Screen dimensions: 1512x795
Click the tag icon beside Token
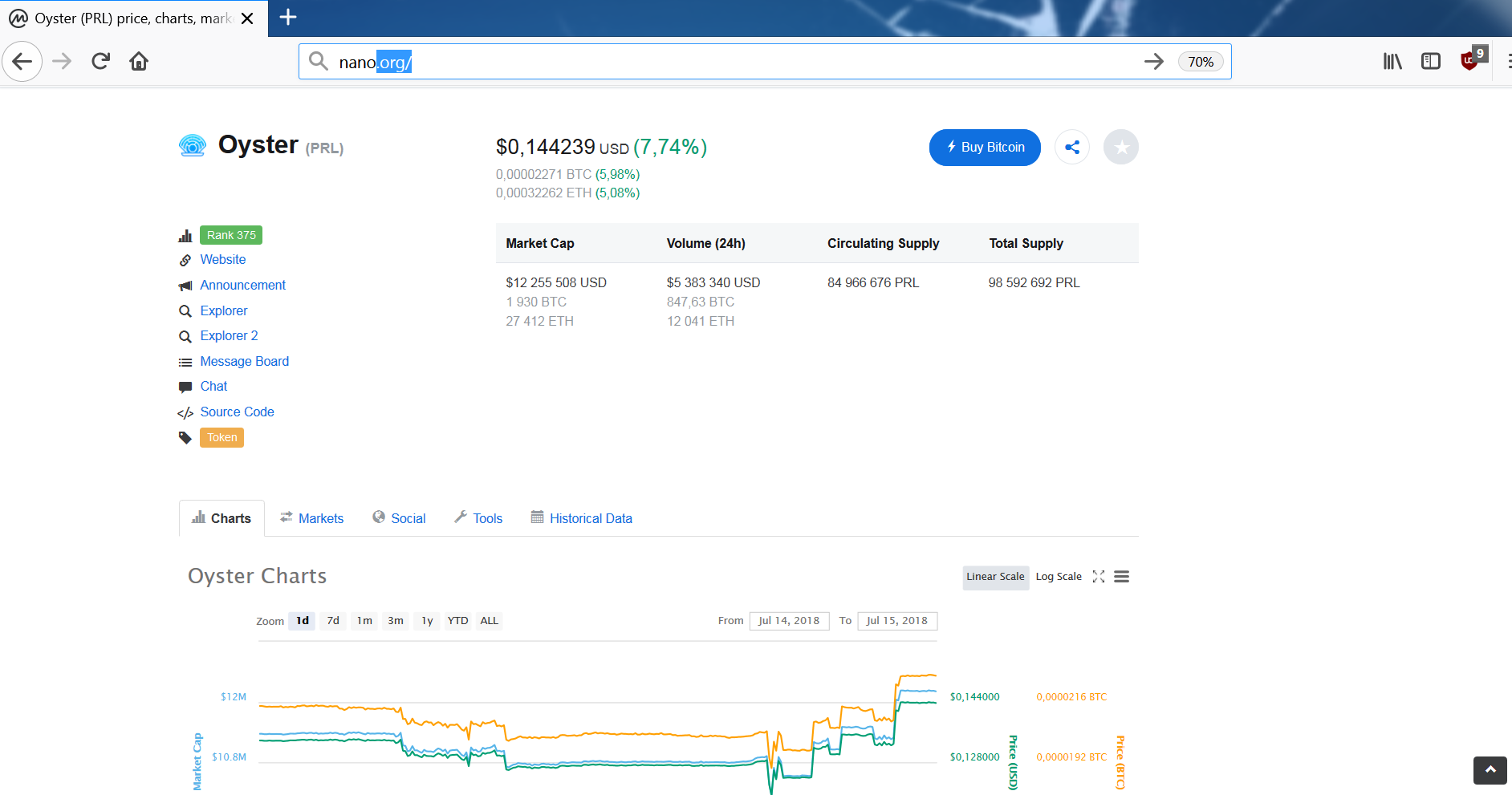(x=185, y=438)
